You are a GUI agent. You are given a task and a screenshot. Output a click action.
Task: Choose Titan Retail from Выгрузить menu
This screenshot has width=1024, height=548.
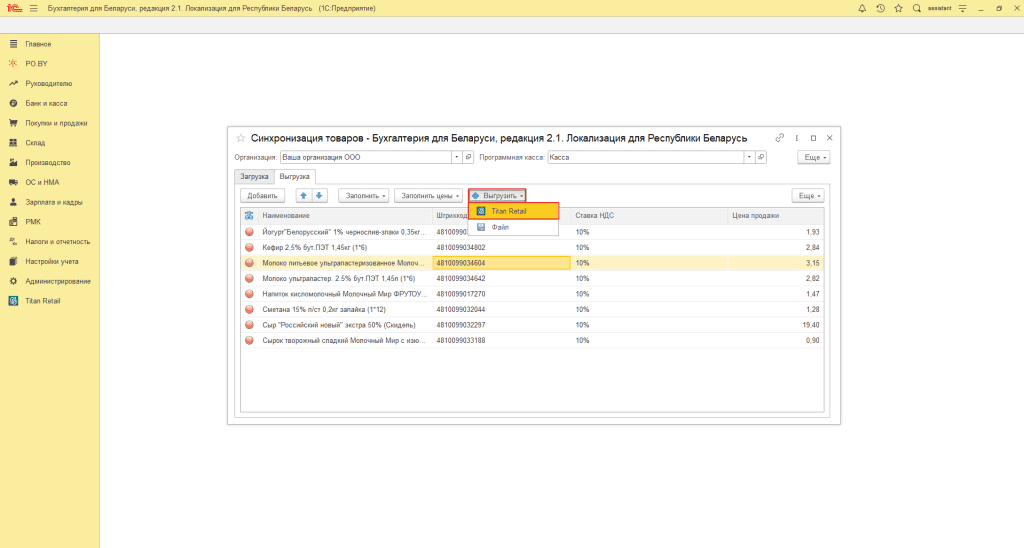point(513,211)
